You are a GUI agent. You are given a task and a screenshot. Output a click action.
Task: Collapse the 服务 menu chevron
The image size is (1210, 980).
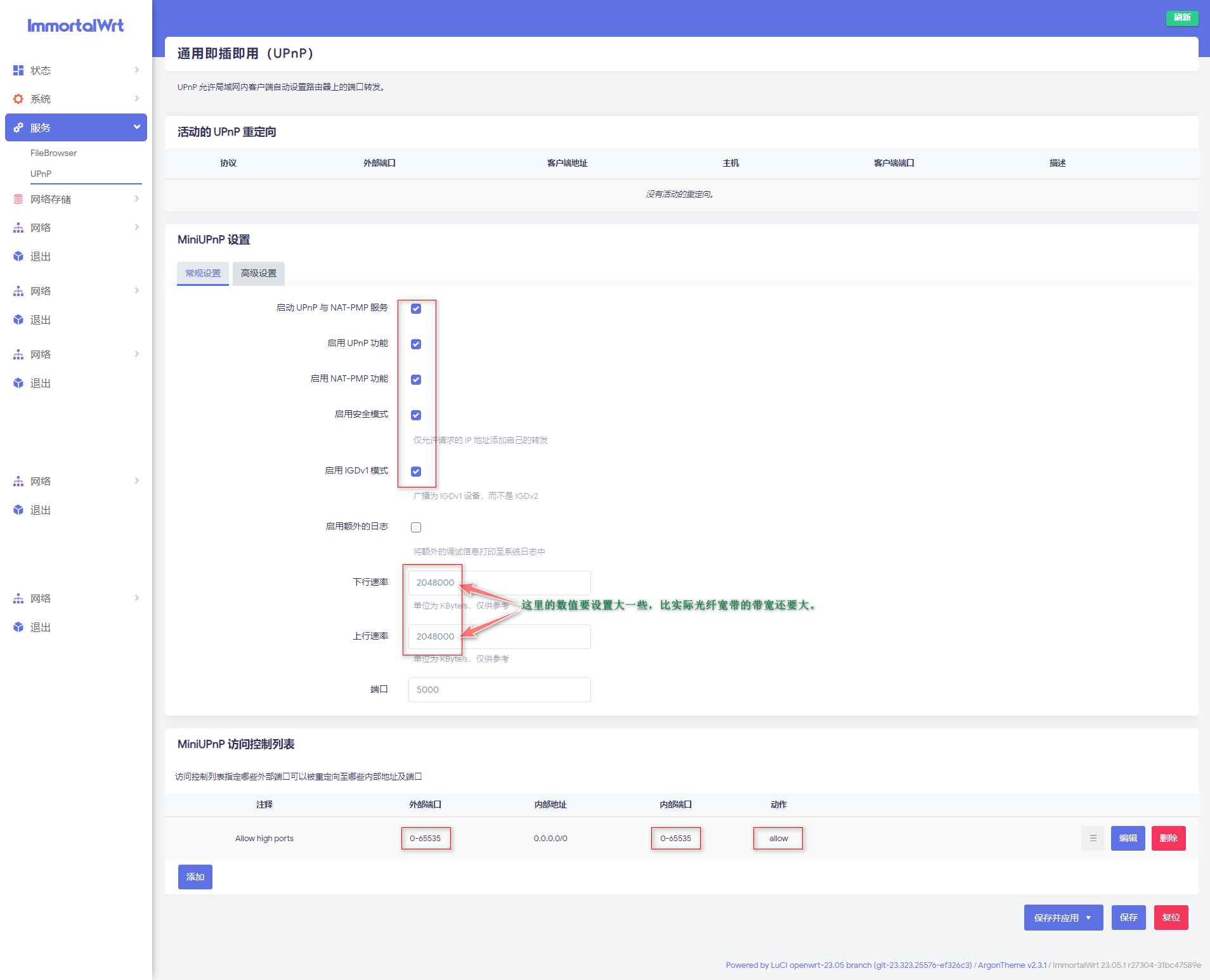tap(136, 127)
